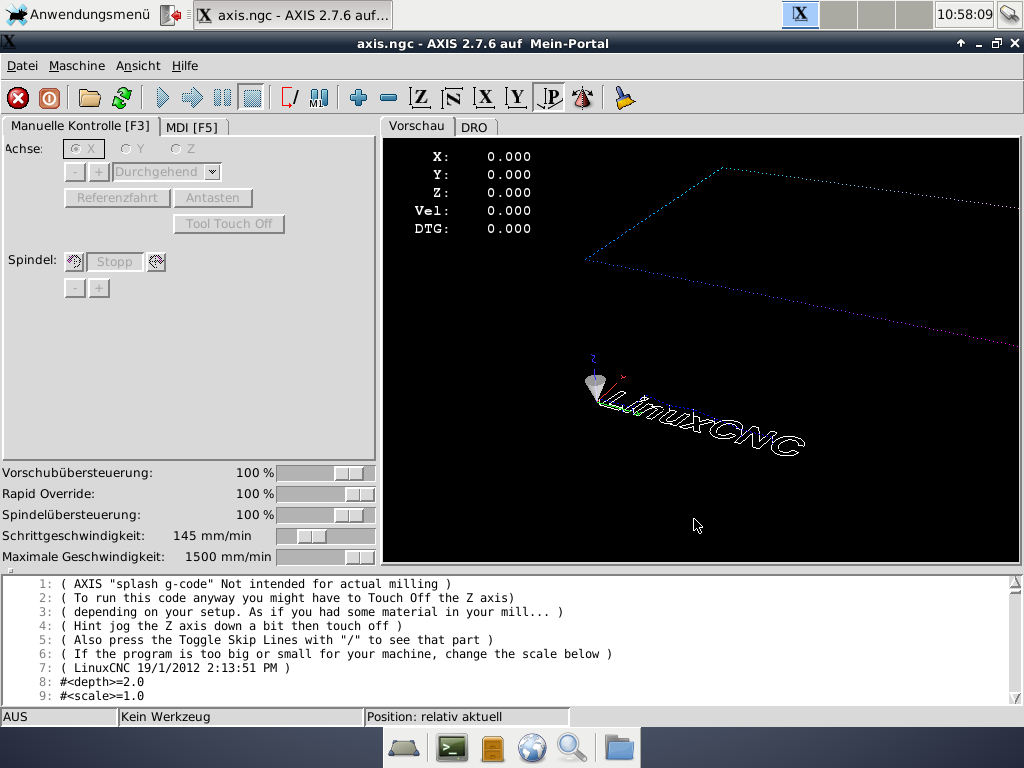Select G-code line 1 splash comment
Screen dimensions: 1024x768
pos(255,584)
